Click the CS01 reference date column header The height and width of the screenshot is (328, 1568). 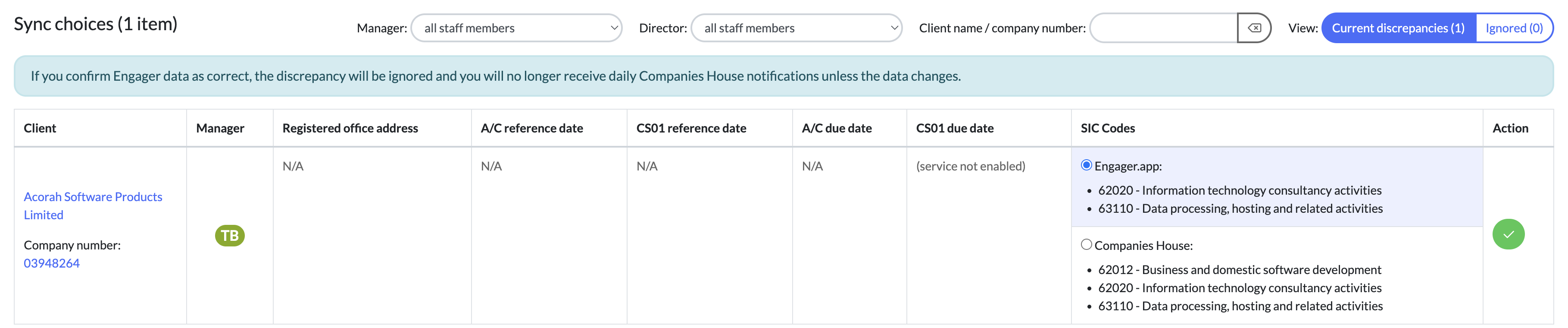tap(691, 128)
